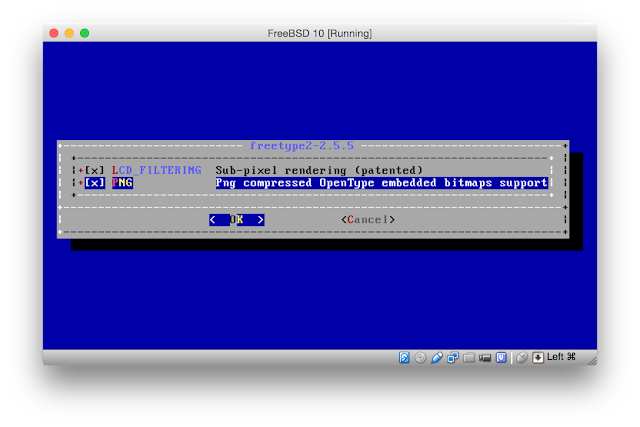Click the 'Png compressed OpenType embedded bitmaps support' description
The height and width of the screenshot is (427, 640).
(x=381, y=182)
